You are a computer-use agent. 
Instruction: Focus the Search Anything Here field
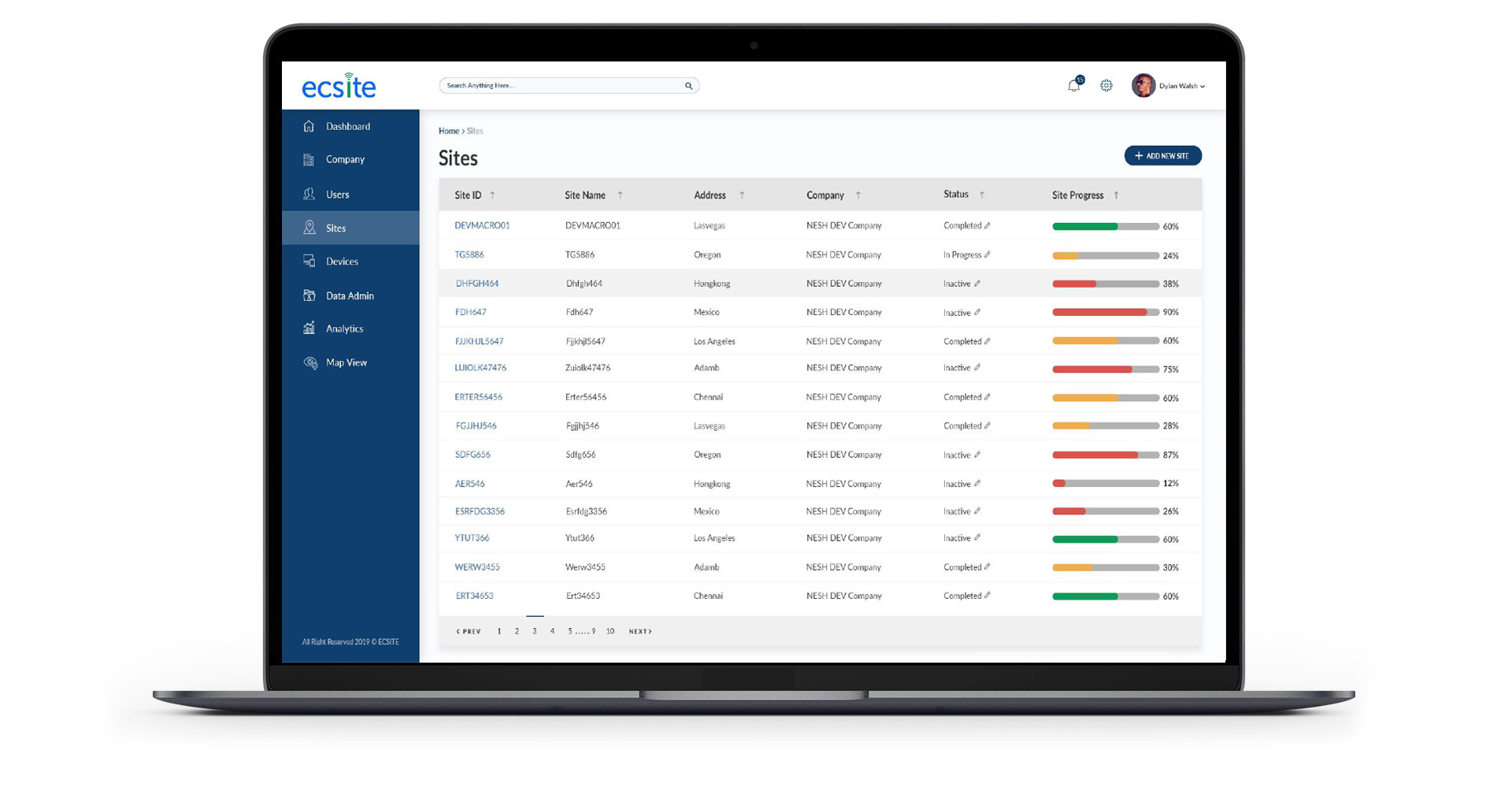click(x=559, y=86)
